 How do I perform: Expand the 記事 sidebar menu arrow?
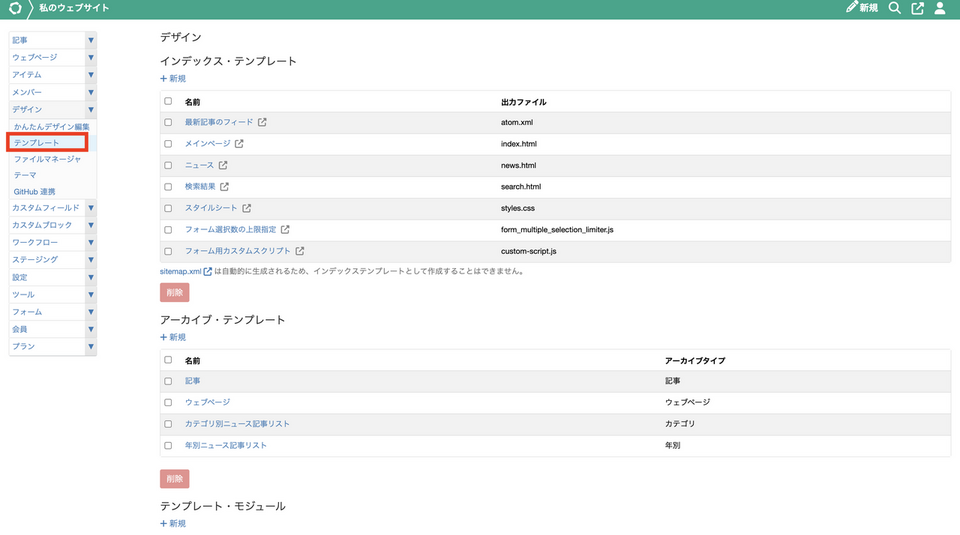click(91, 41)
